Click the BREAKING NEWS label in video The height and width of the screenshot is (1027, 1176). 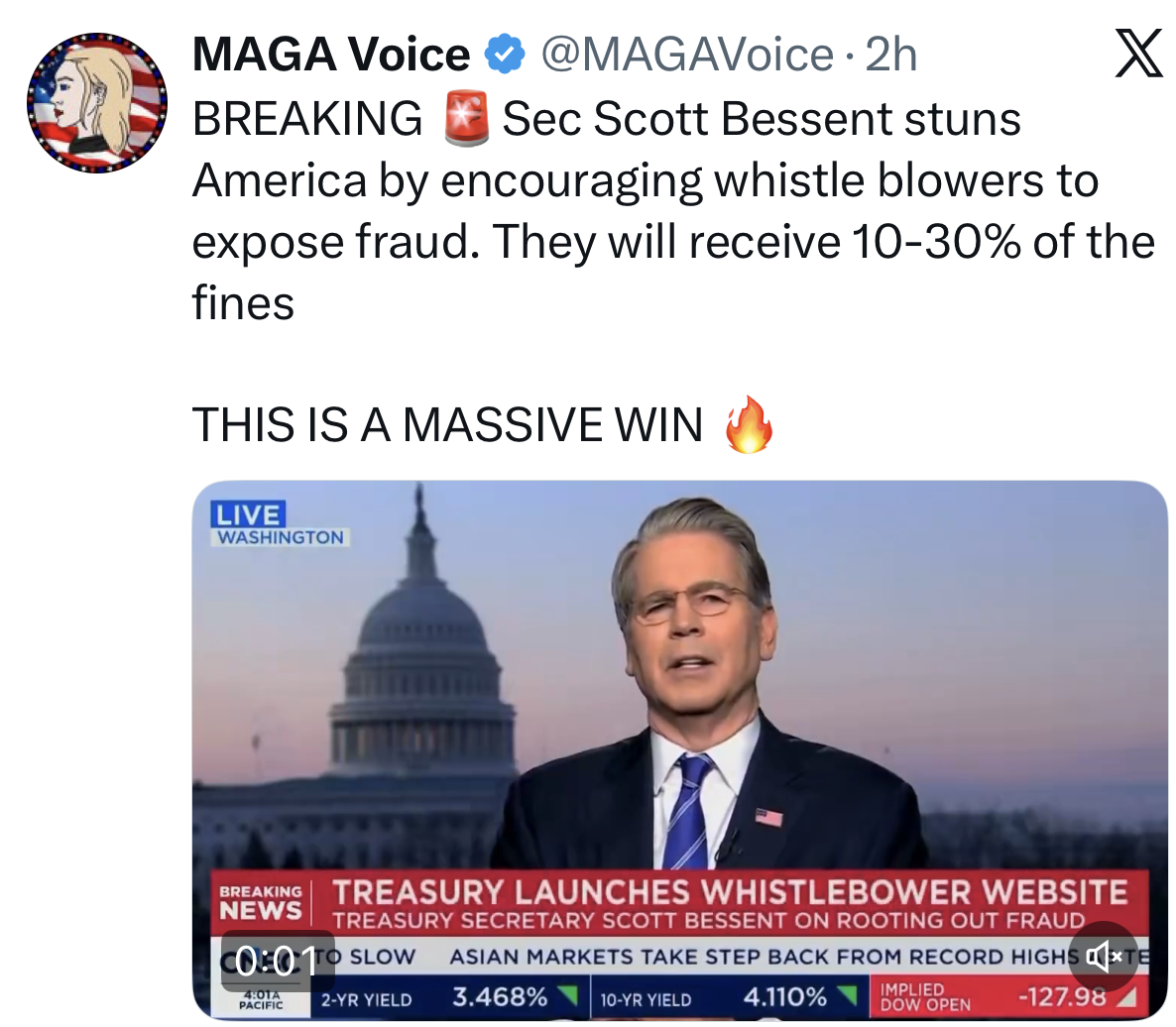[261, 903]
